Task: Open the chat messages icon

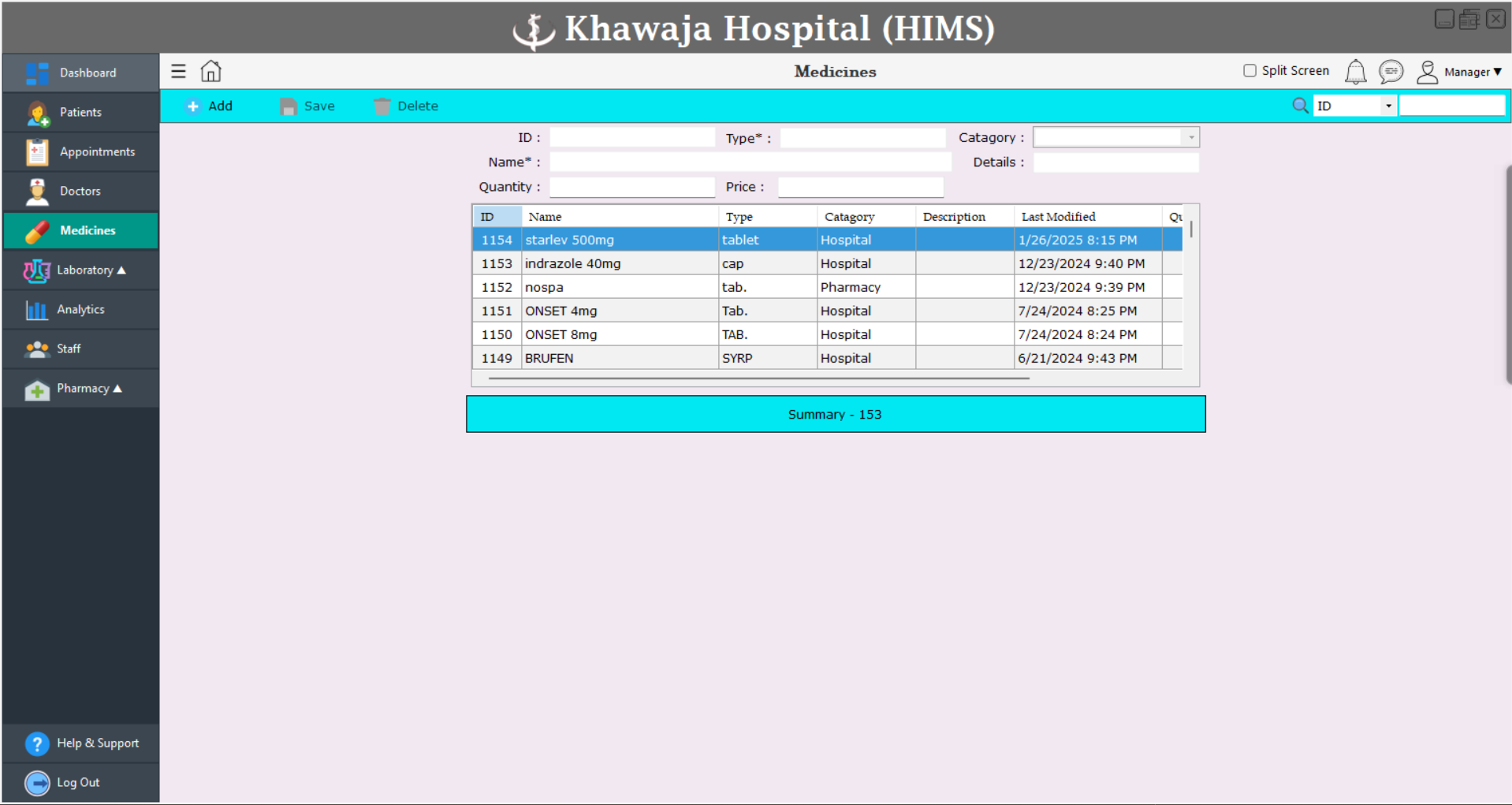Action: (x=1391, y=72)
